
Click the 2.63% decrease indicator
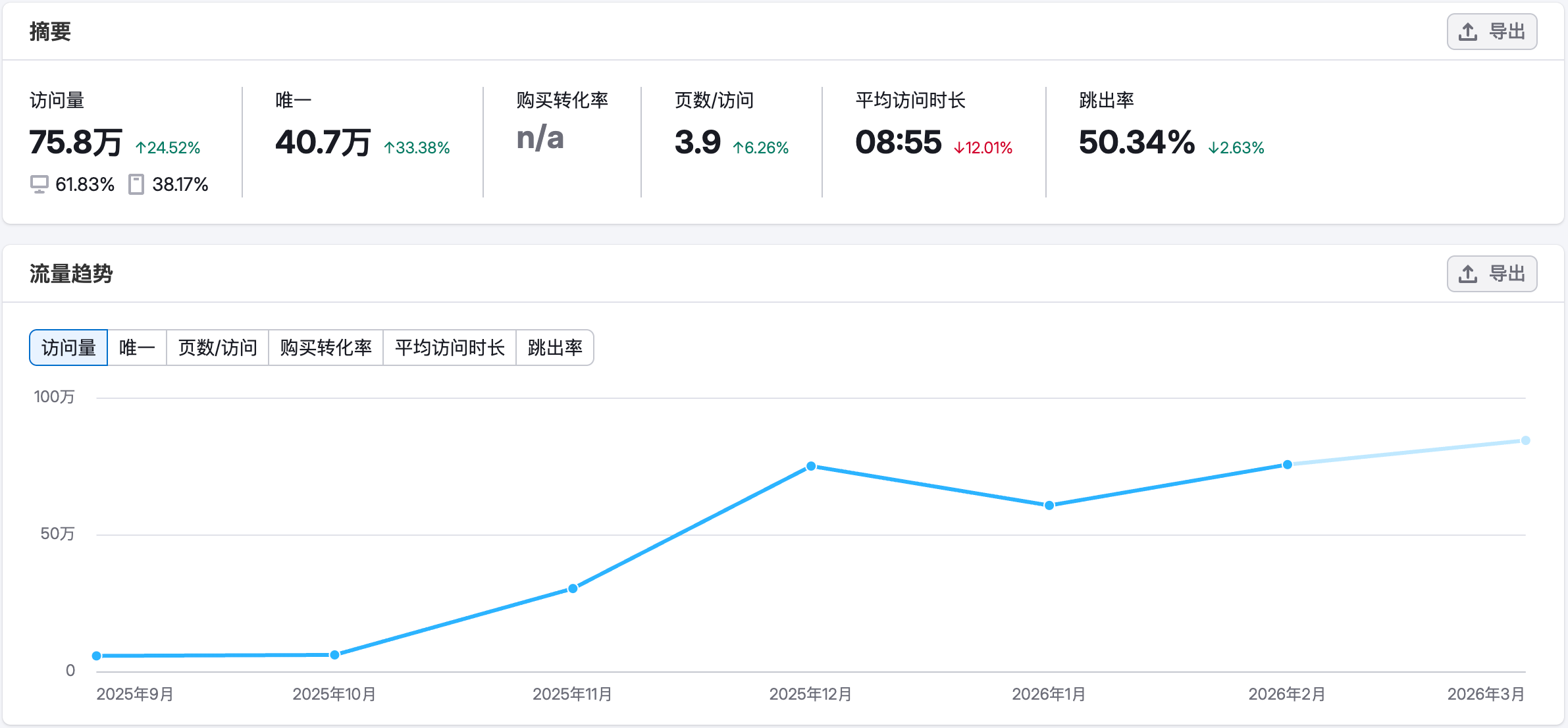1236,147
